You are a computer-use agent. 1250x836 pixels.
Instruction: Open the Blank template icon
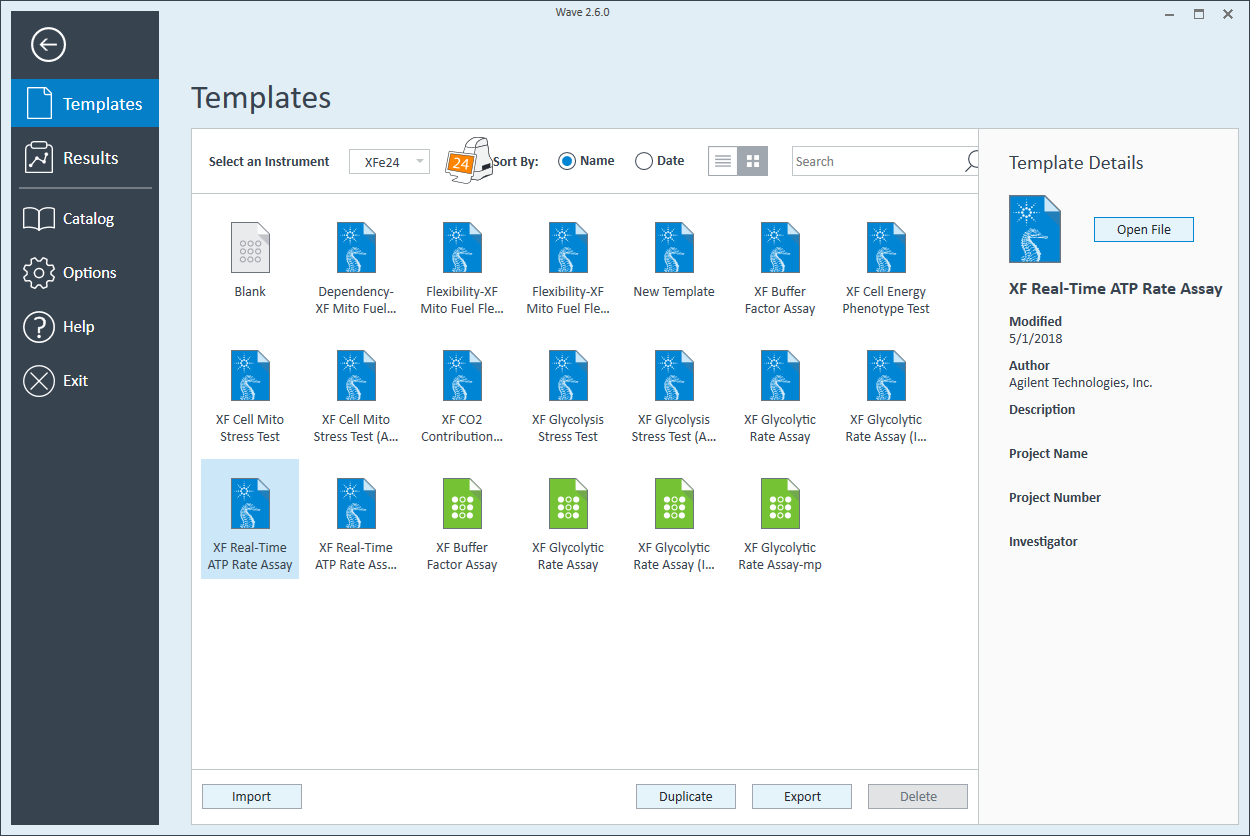click(x=250, y=248)
